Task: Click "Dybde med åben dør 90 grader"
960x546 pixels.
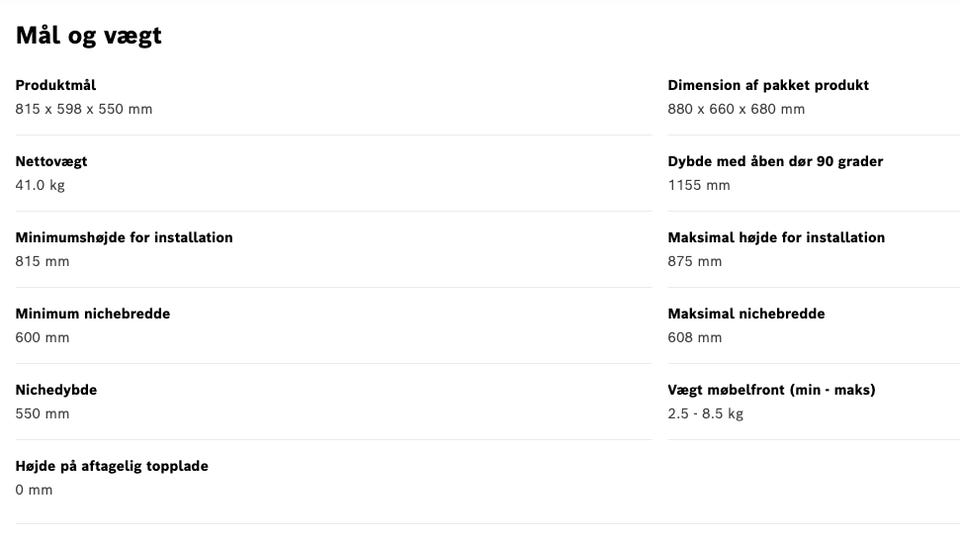Action: [775, 161]
